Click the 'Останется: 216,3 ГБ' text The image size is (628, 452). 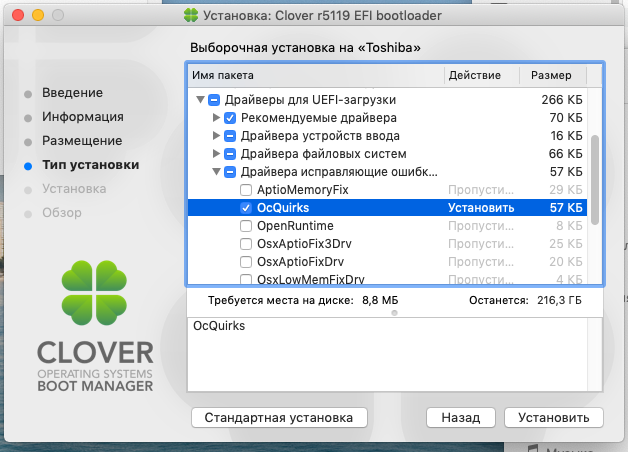[x=525, y=300]
